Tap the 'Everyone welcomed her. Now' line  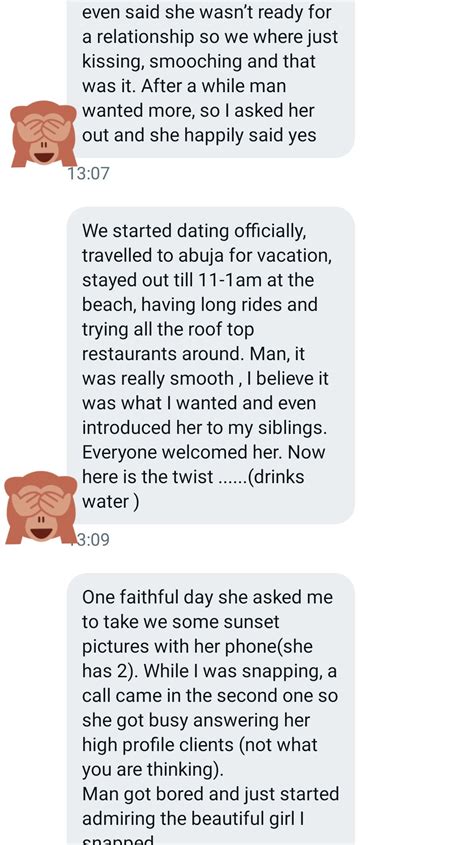pos(204,452)
